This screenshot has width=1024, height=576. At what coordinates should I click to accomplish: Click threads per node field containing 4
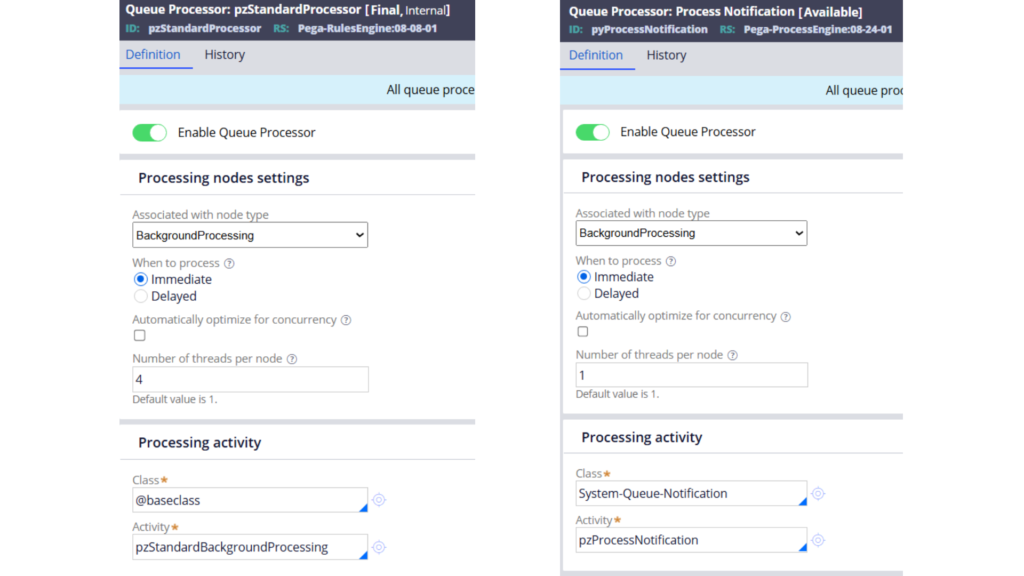(250, 379)
